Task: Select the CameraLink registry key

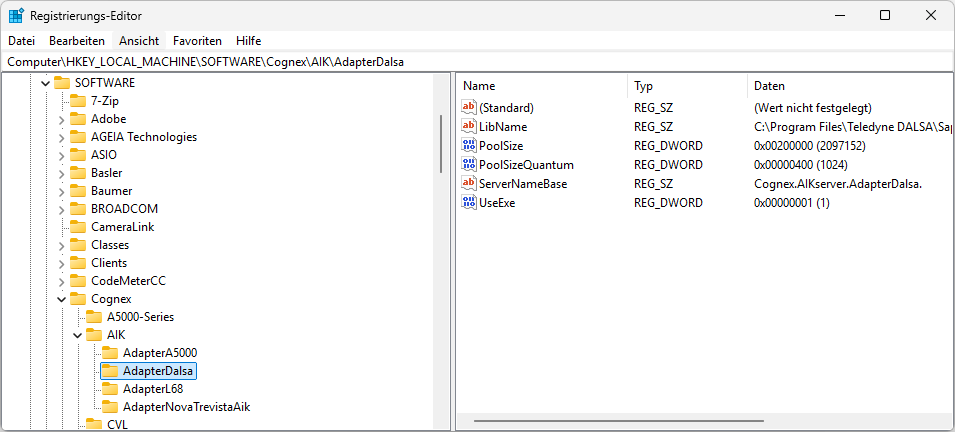Action: 123,227
